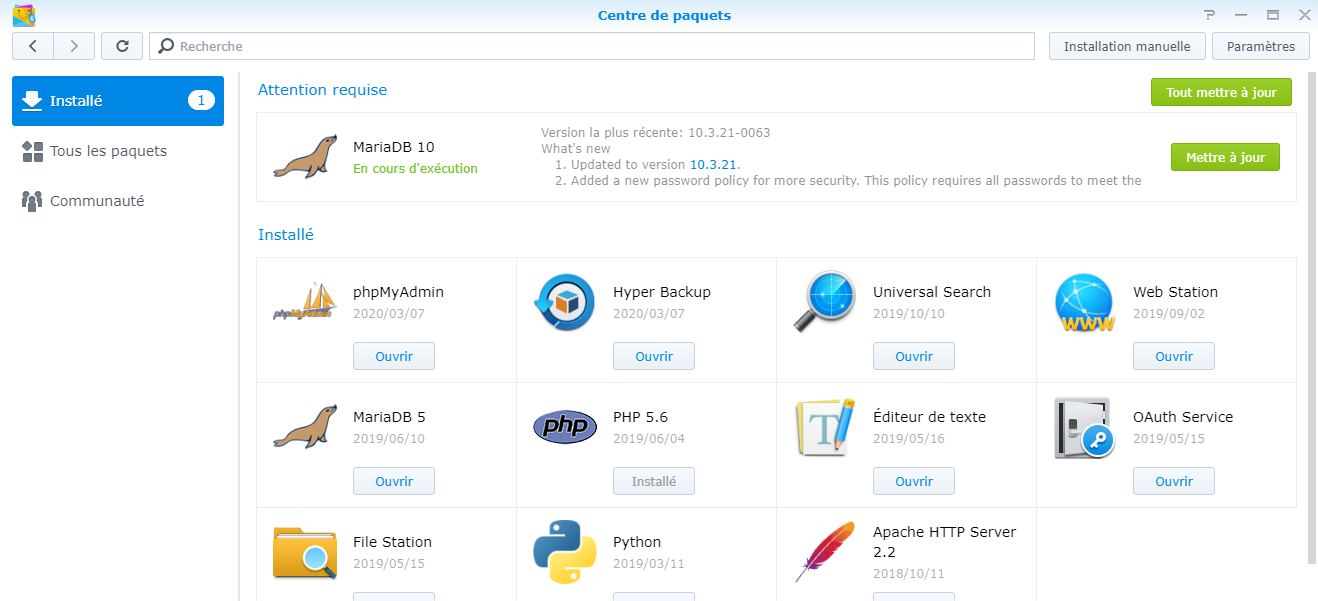This screenshot has height=601, width=1318.
Task: Open Éditeur de texte with its Ouvrir button
Action: pyautogui.click(x=914, y=481)
